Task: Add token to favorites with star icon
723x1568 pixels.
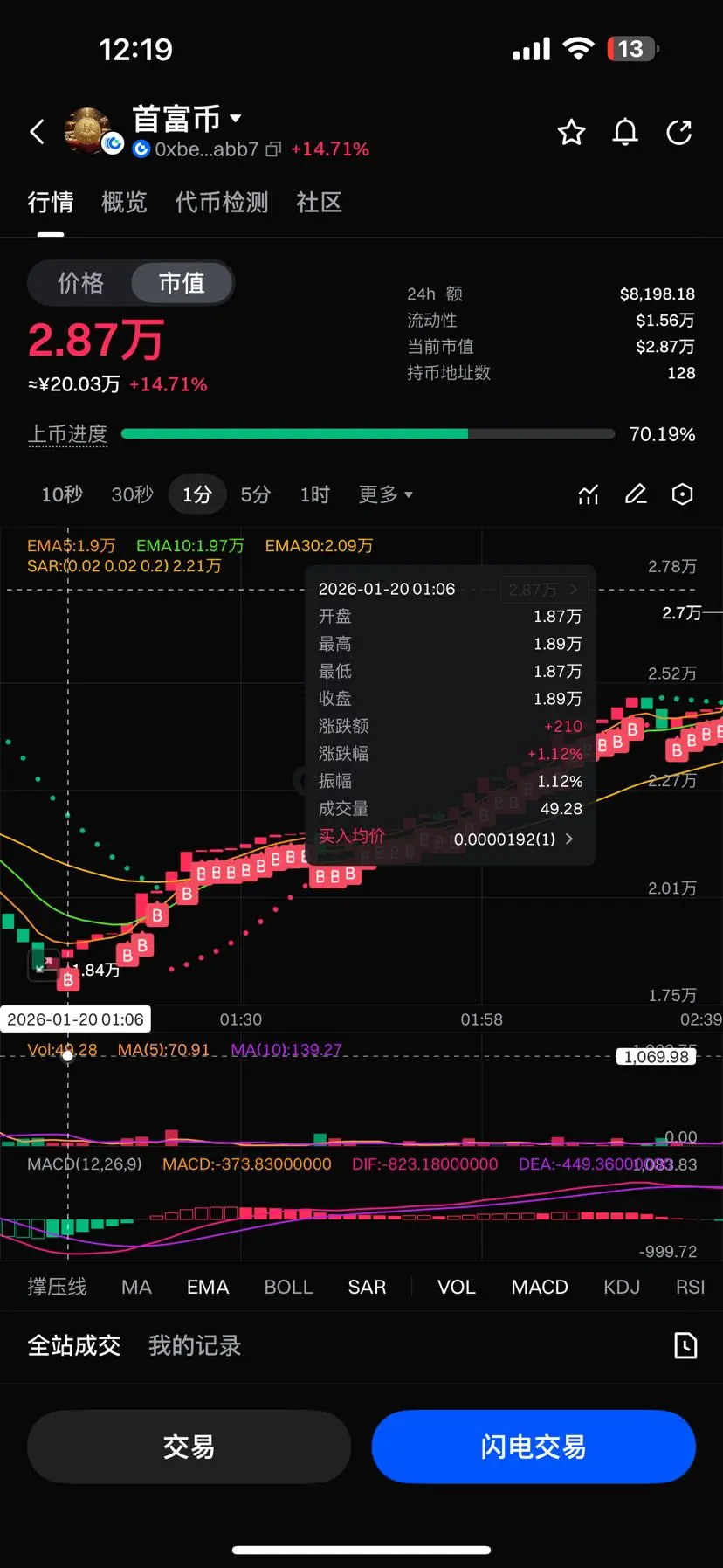Action: pyautogui.click(x=571, y=133)
